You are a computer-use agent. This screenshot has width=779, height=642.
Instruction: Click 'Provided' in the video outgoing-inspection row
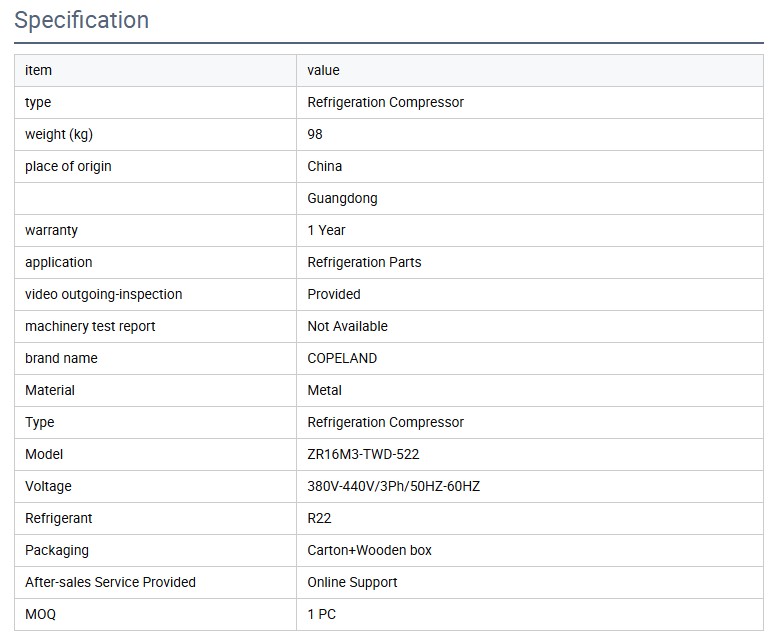334,294
